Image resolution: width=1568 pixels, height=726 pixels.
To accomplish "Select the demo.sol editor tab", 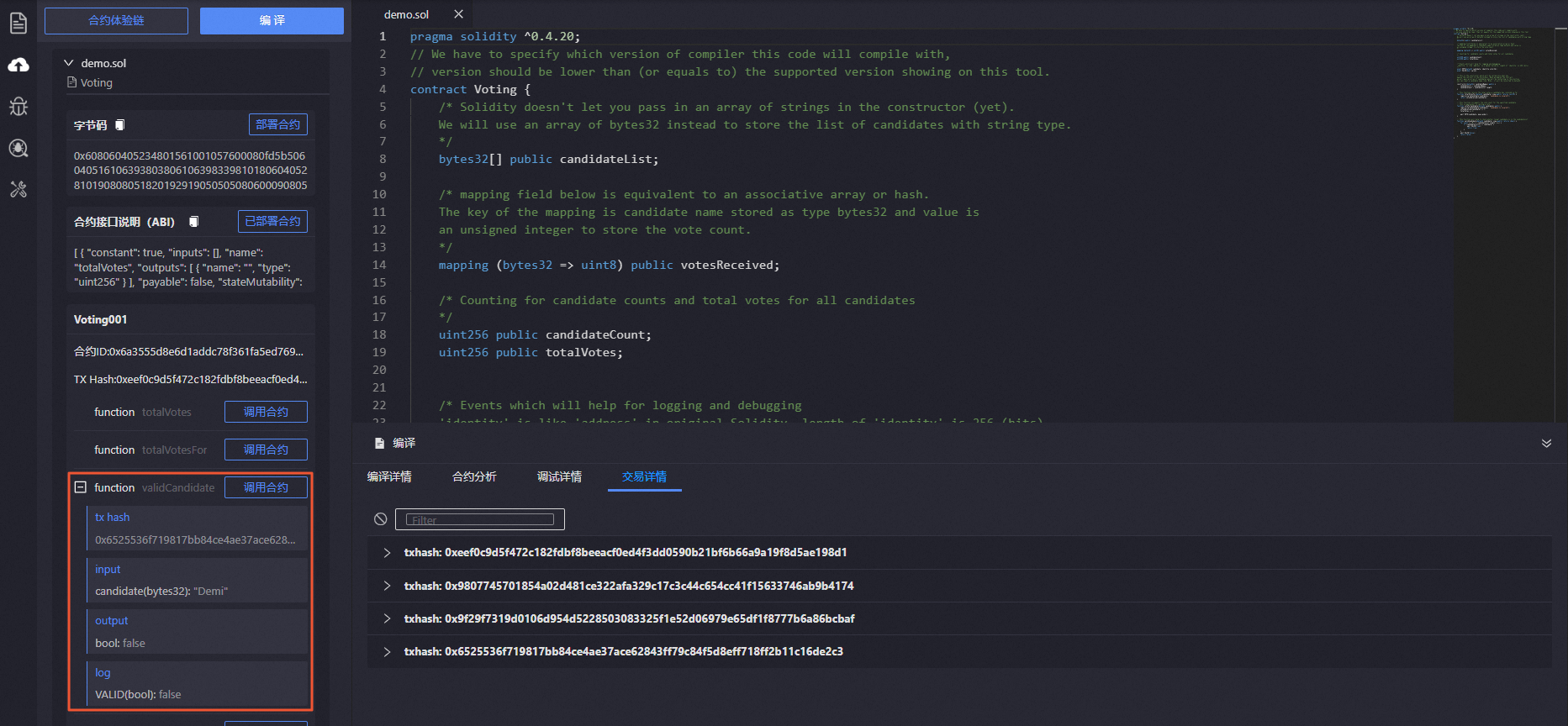I will point(406,14).
